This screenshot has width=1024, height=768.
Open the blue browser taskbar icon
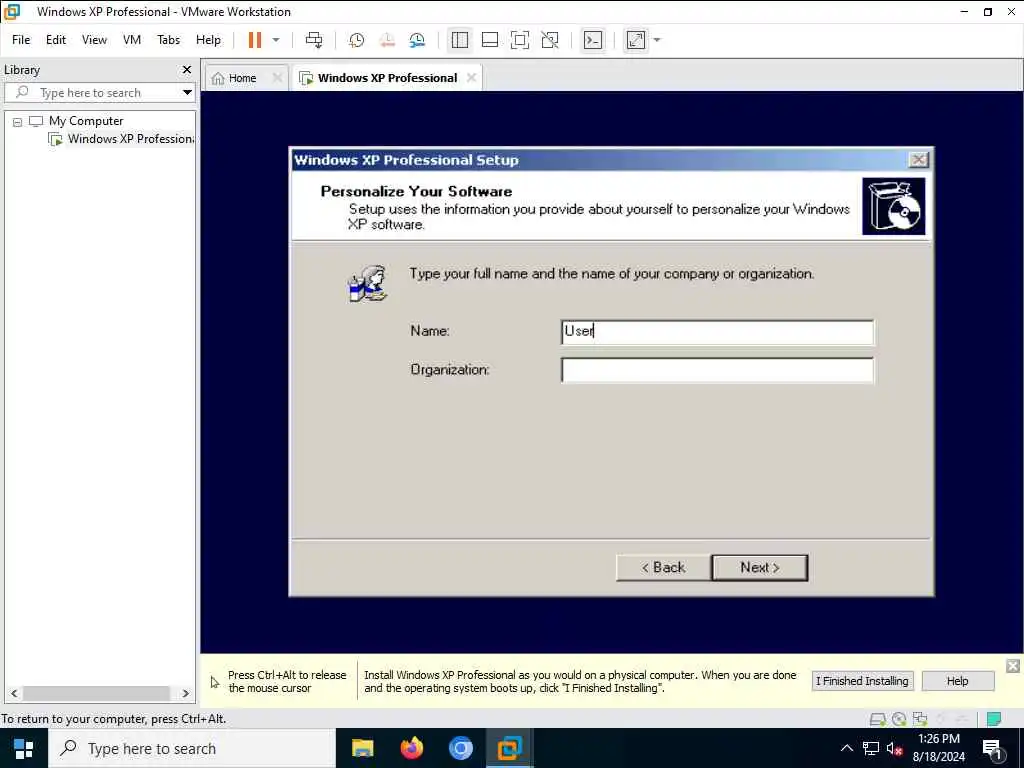point(460,748)
